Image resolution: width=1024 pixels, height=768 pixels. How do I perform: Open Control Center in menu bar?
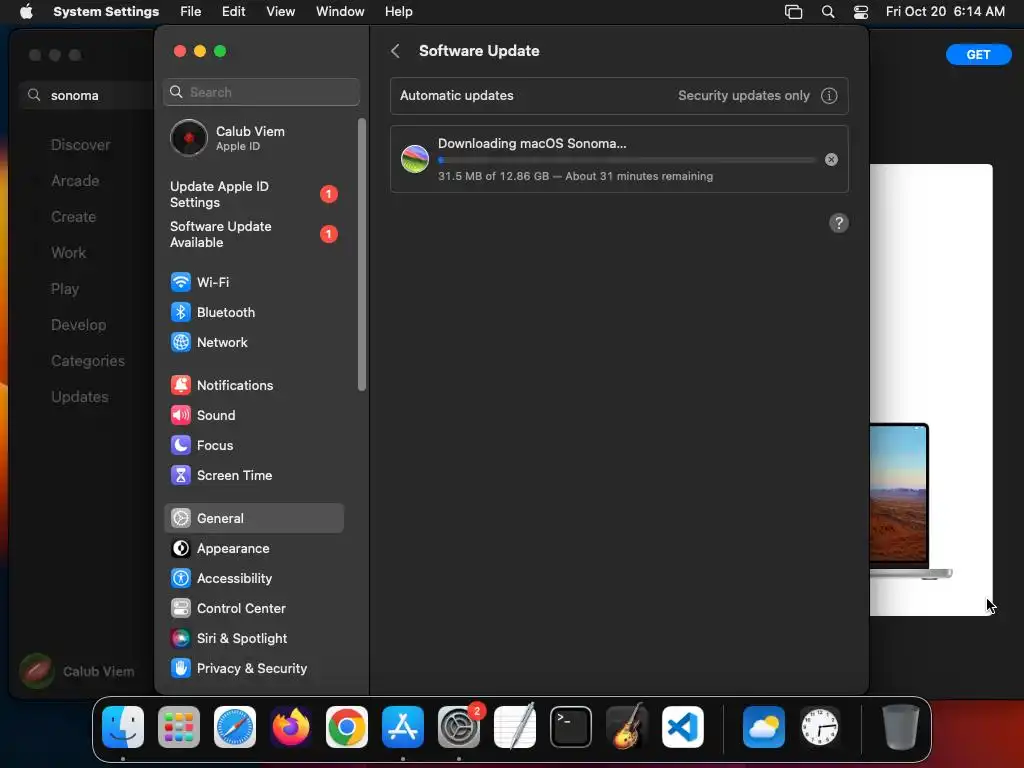861,12
